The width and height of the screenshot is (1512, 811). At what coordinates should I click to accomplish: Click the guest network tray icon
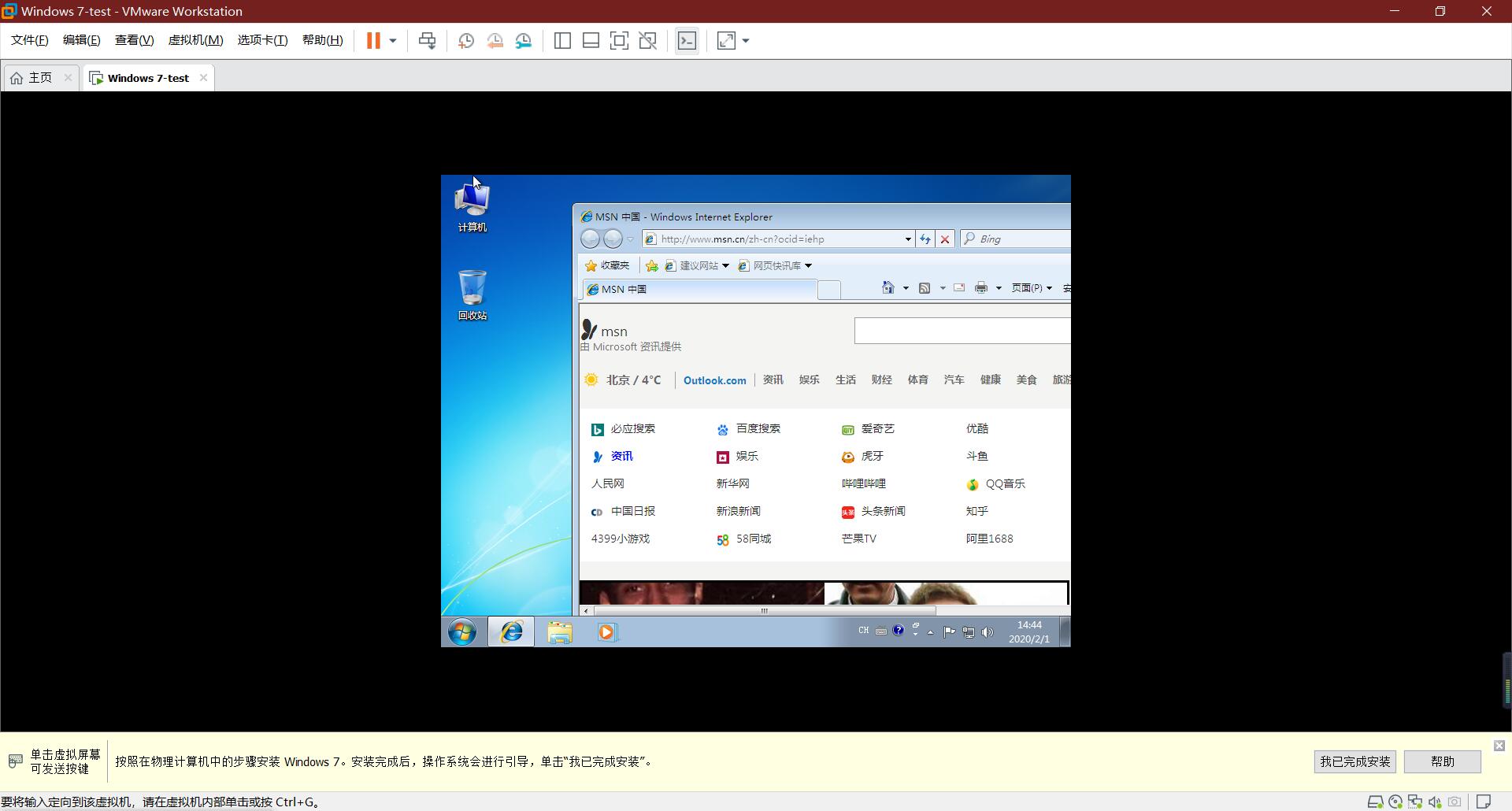tap(969, 632)
